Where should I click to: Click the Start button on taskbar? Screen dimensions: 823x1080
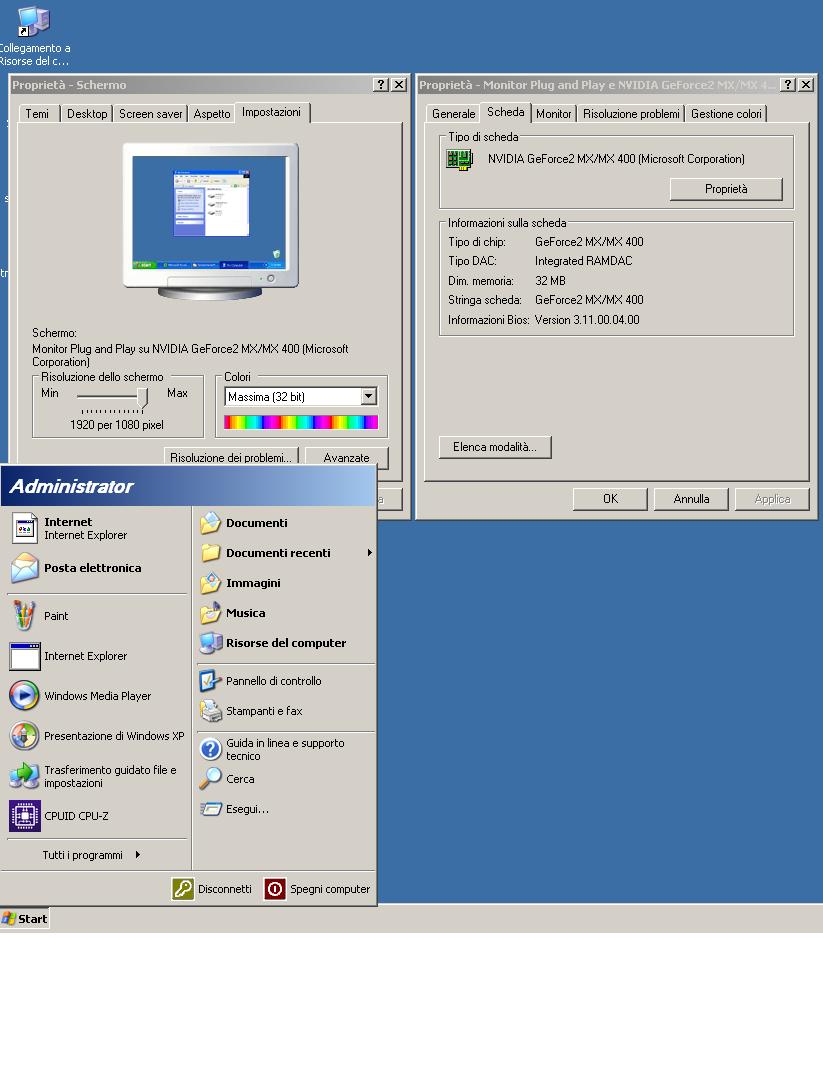pos(25,919)
